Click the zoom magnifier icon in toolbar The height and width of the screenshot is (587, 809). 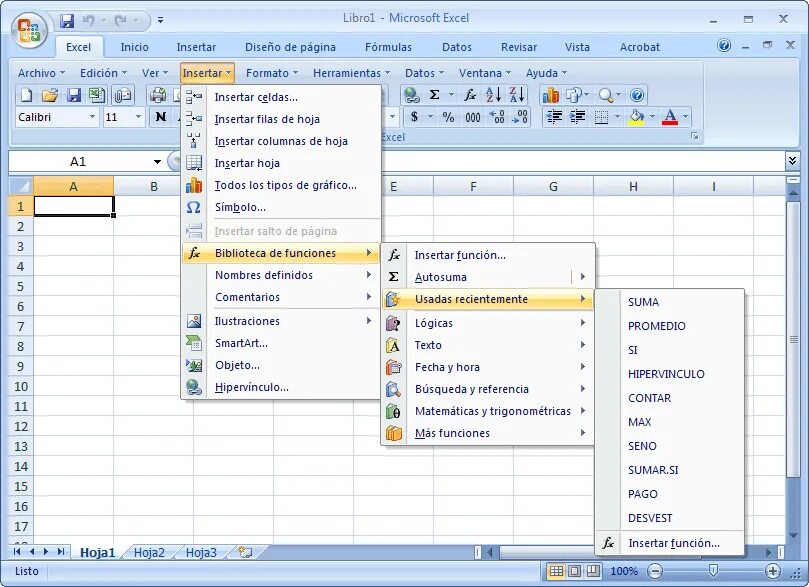pyautogui.click(x=605, y=95)
